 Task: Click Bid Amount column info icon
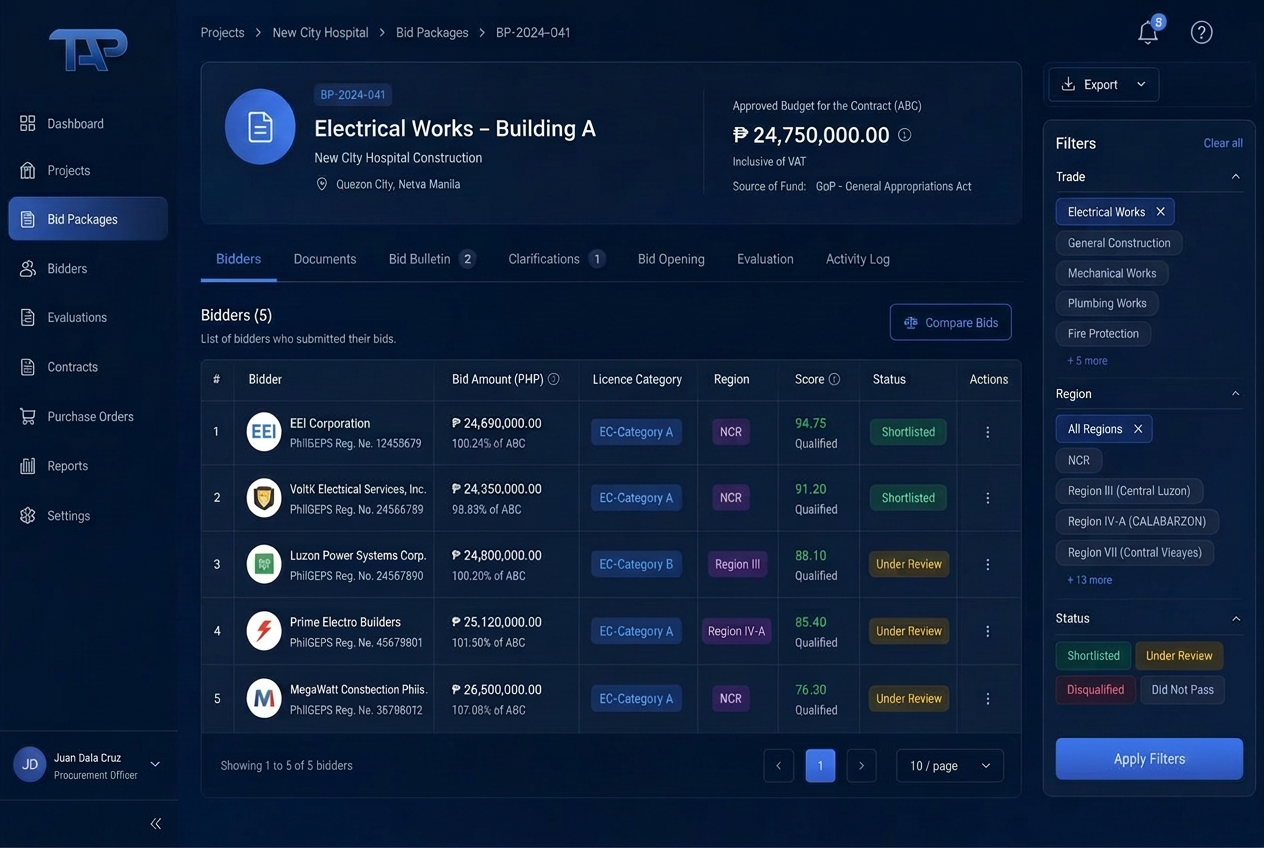pyautogui.click(x=554, y=380)
